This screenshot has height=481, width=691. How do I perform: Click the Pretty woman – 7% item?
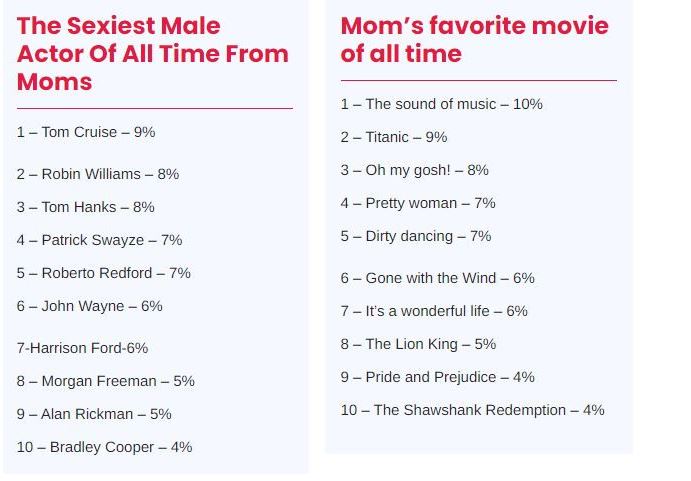tap(418, 203)
